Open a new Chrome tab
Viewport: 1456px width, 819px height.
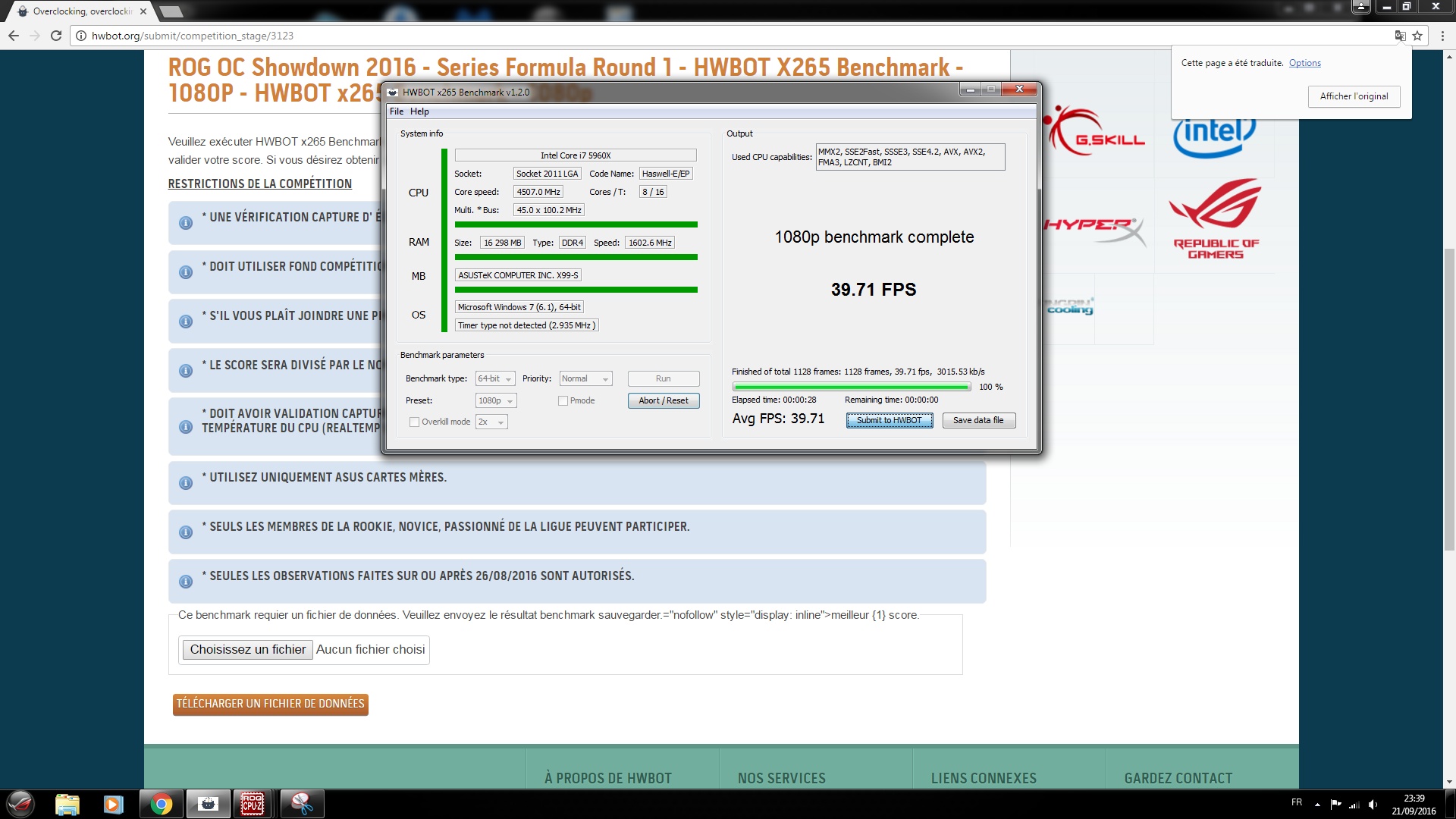171,11
